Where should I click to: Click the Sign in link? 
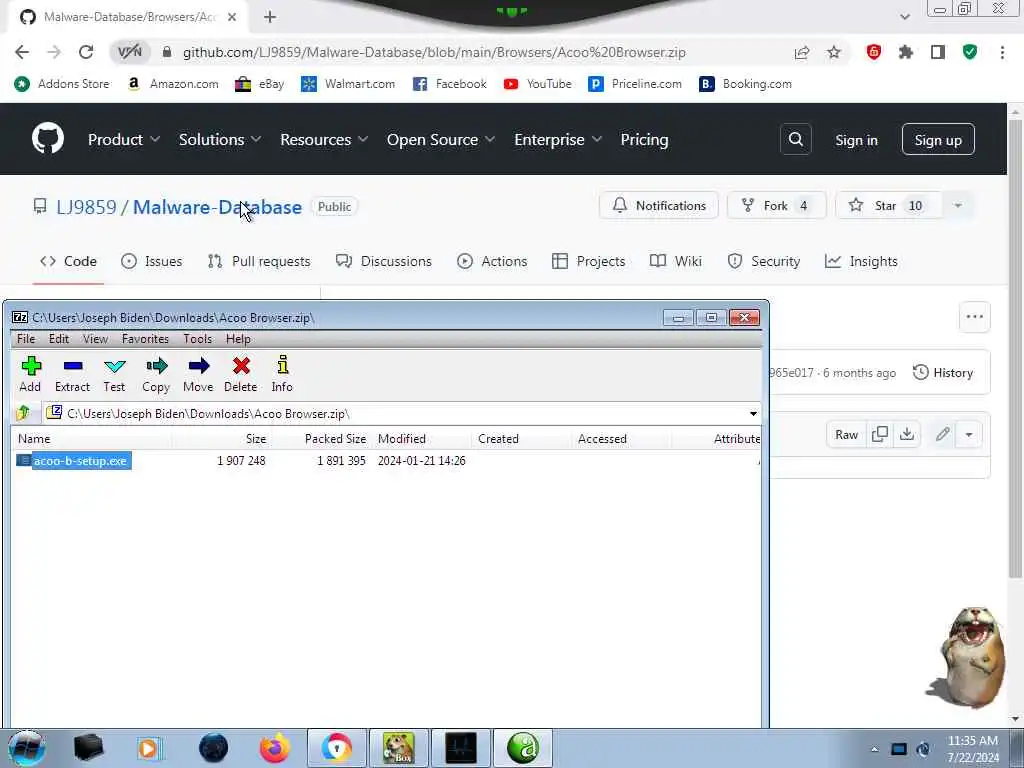(856, 140)
